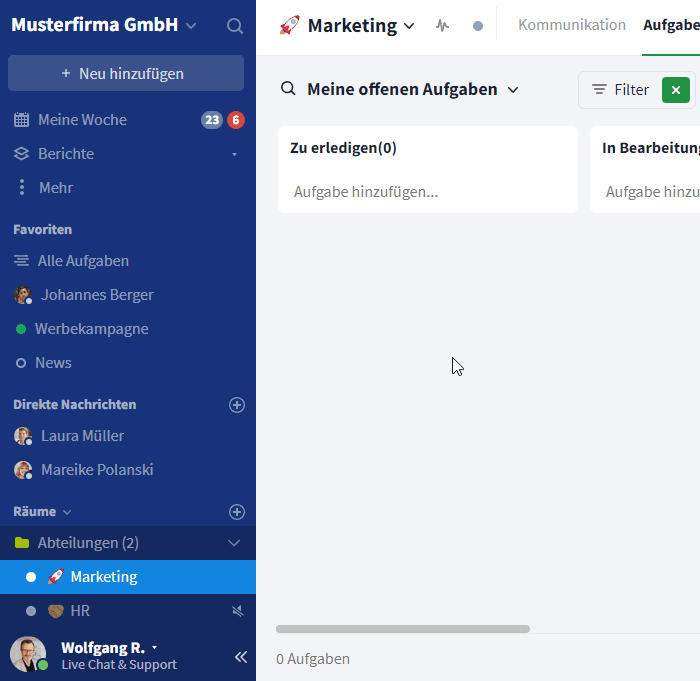Open the Marketing room title dropdown
700x681 pixels.
409,26
